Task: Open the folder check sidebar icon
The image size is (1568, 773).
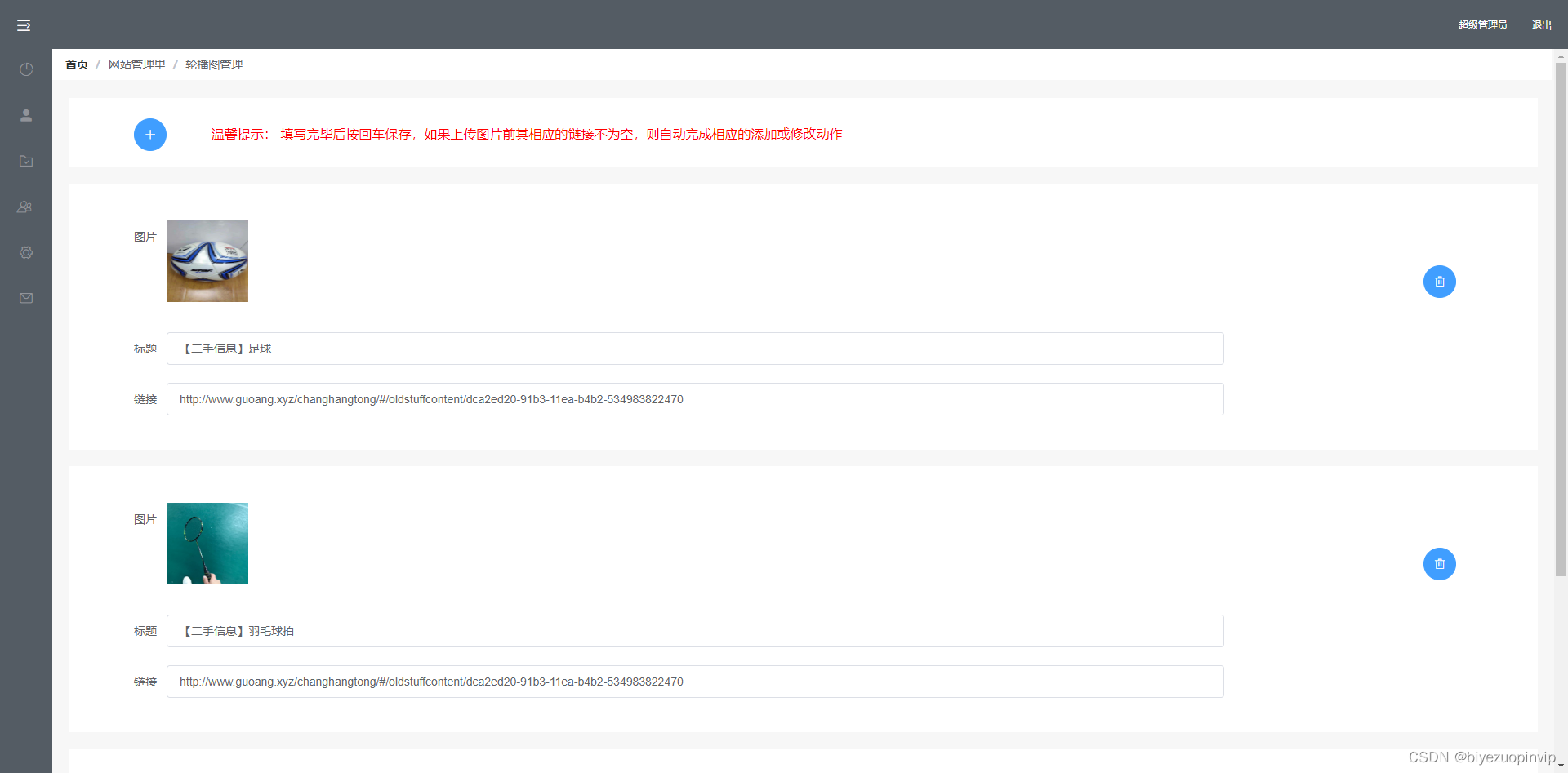Action: [26, 161]
